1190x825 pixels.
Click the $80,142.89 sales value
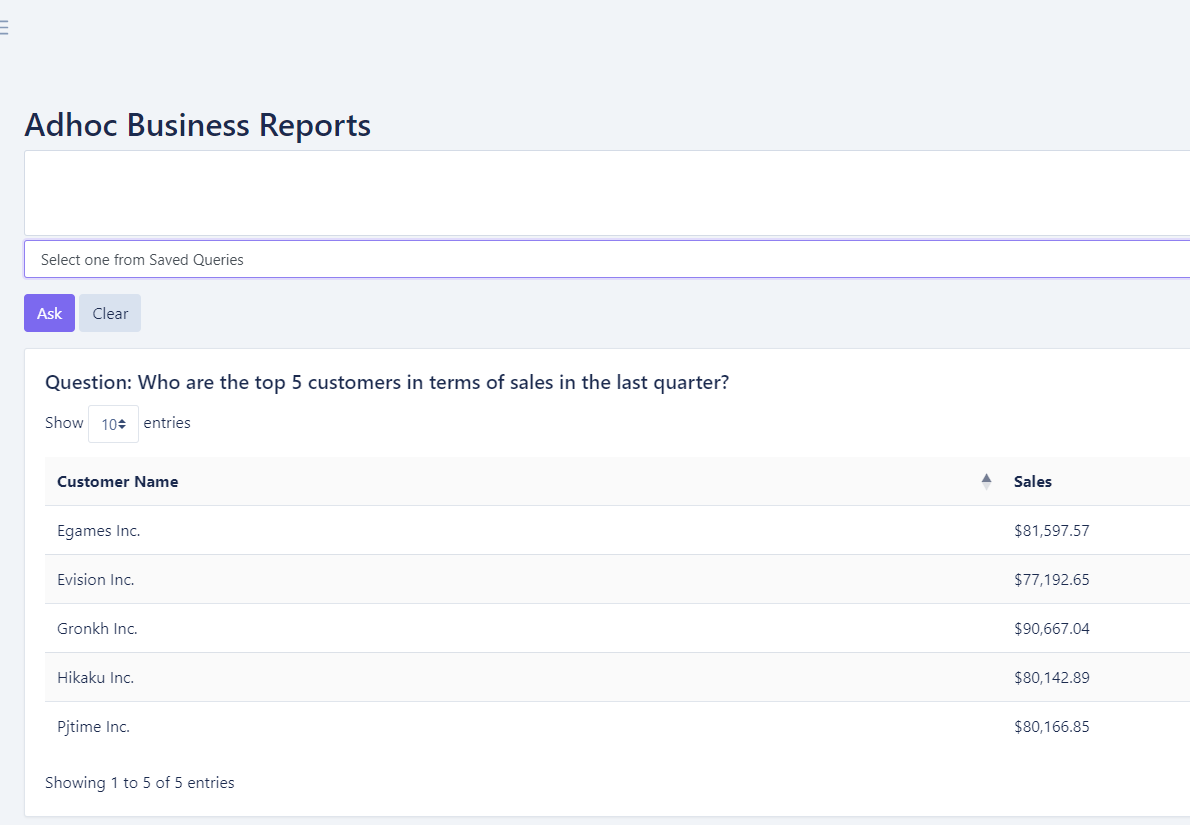click(1051, 678)
